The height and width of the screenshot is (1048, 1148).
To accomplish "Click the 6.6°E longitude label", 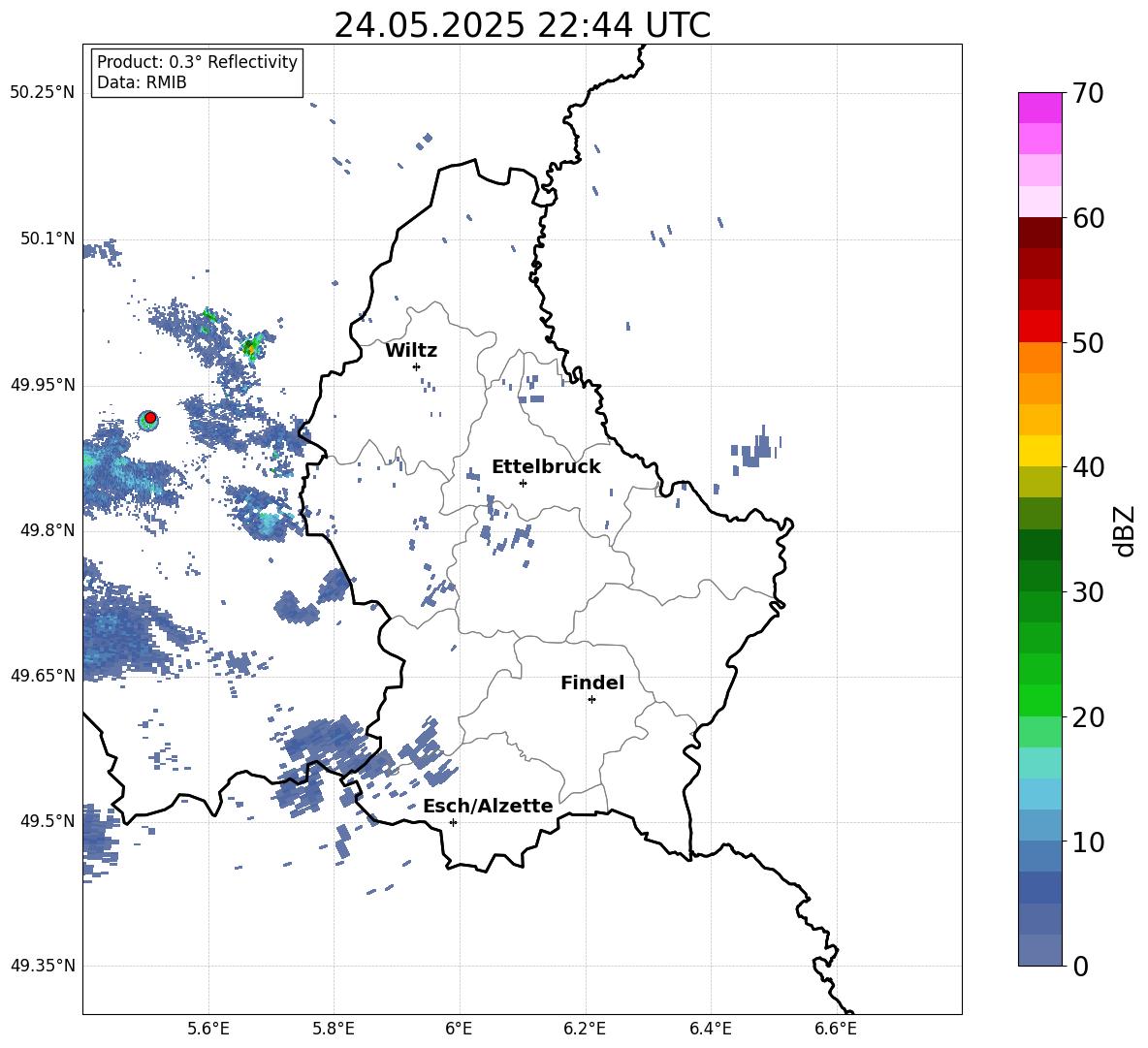I will [836, 1029].
